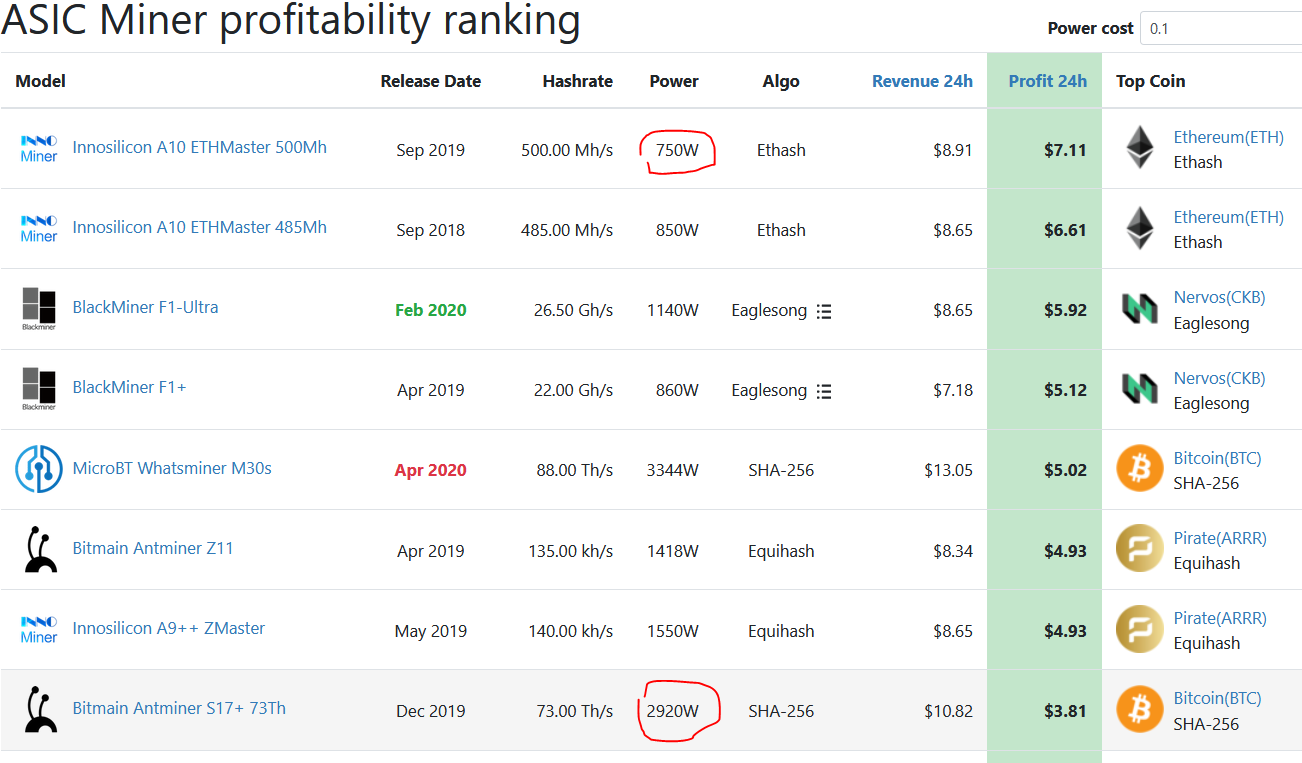Open Innosilicon A10 ETHMaster 485Mh link
Screen dimensions: 1302x763
pos(200,227)
